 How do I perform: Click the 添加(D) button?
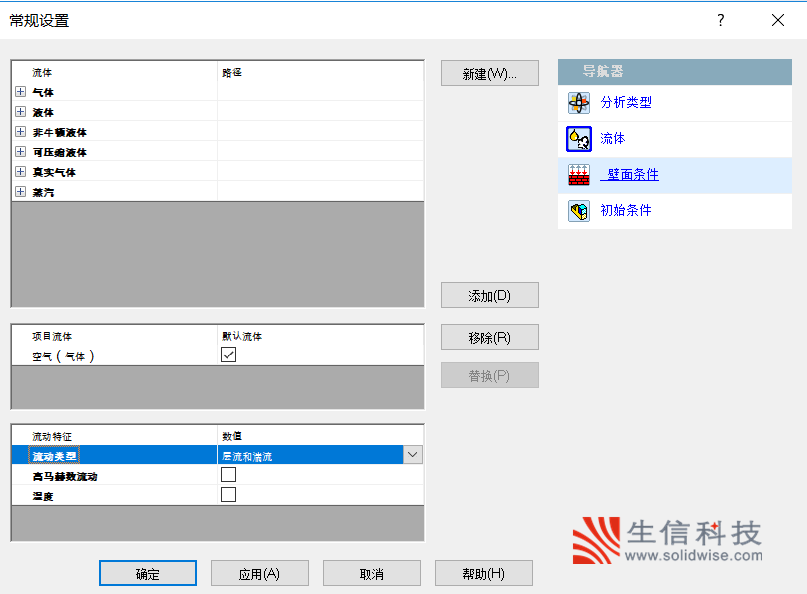click(489, 296)
